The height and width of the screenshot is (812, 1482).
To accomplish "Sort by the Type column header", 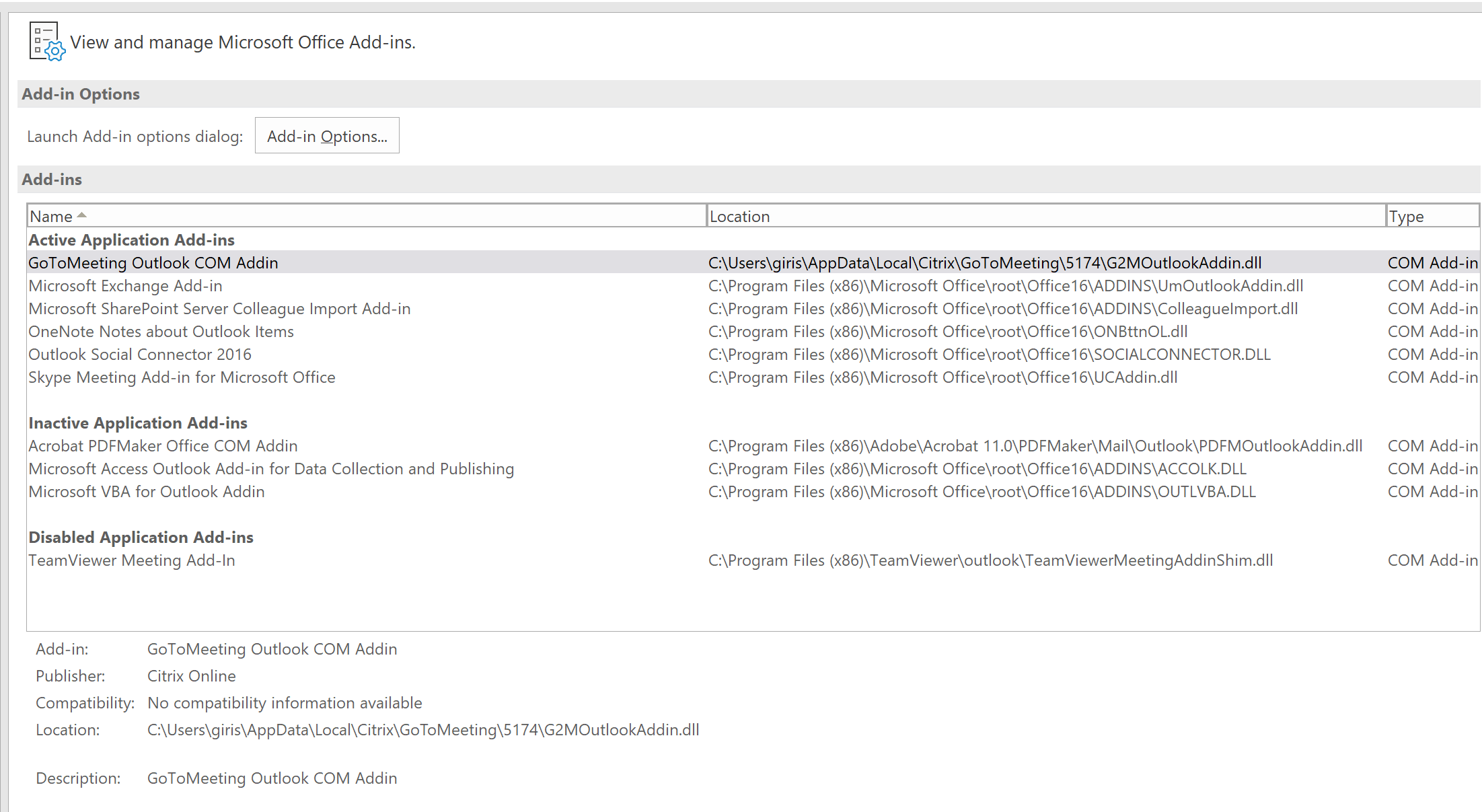I will [x=1433, y=216].
